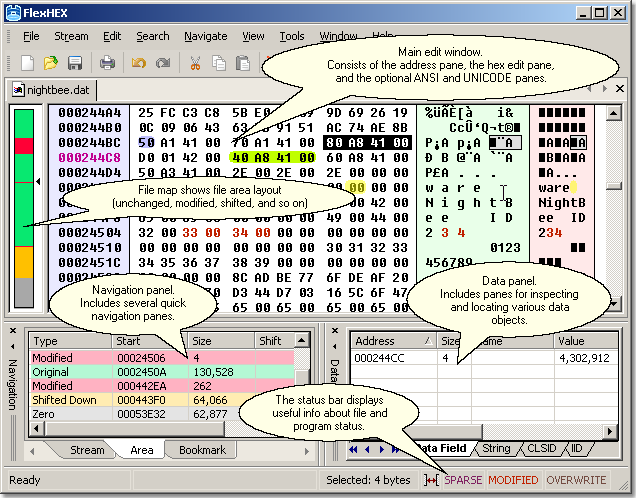Sort by the Type column header

pos(70,341)
